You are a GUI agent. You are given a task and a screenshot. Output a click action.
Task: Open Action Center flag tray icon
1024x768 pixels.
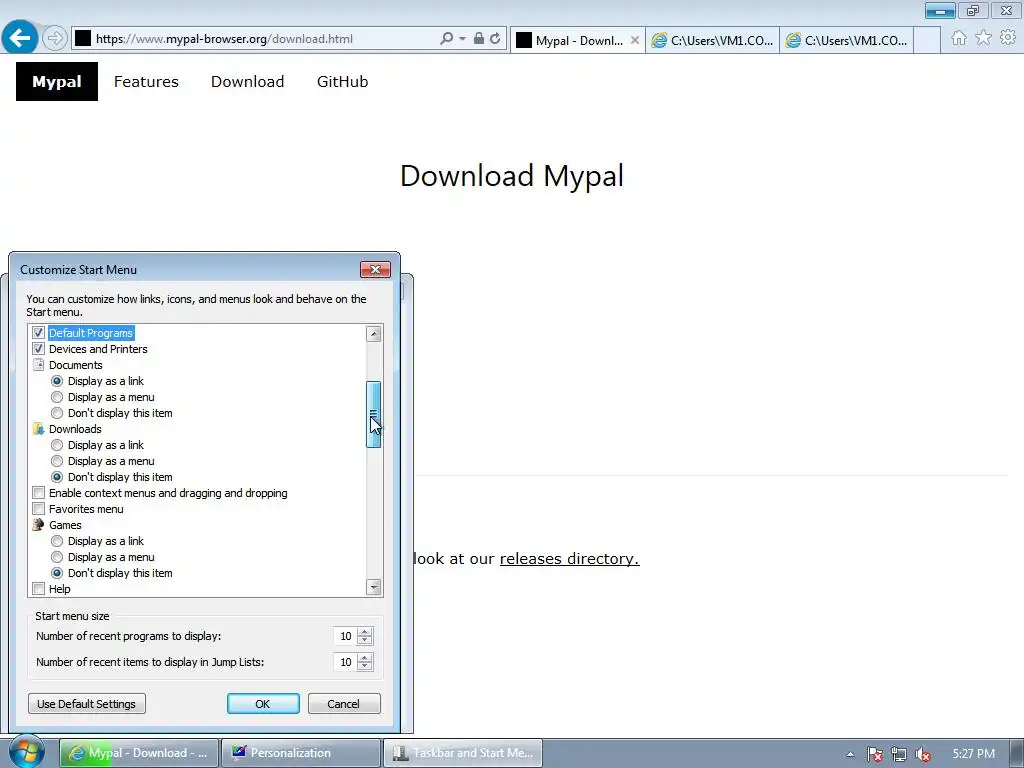(x=875, y=754)
